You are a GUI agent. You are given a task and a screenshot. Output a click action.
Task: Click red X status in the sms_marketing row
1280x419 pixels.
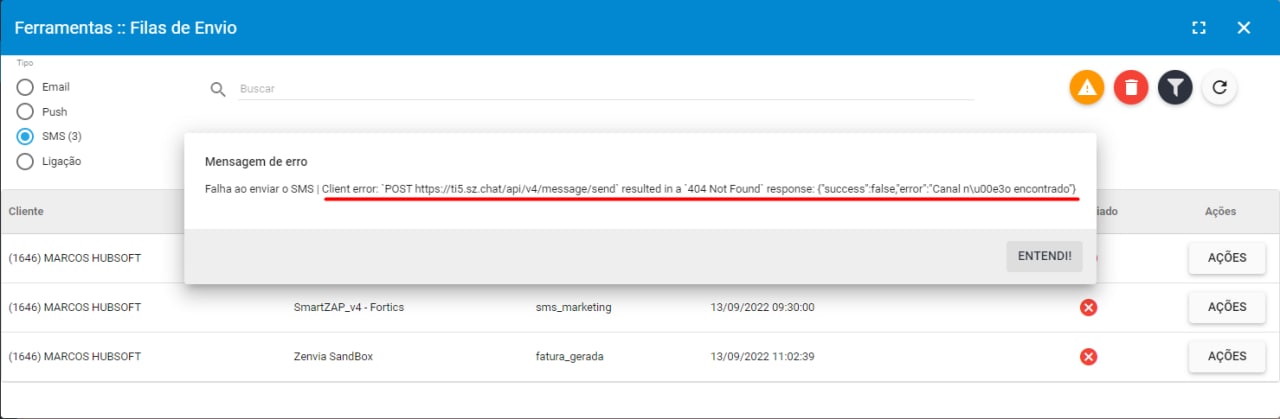(x=1089, y=307)
